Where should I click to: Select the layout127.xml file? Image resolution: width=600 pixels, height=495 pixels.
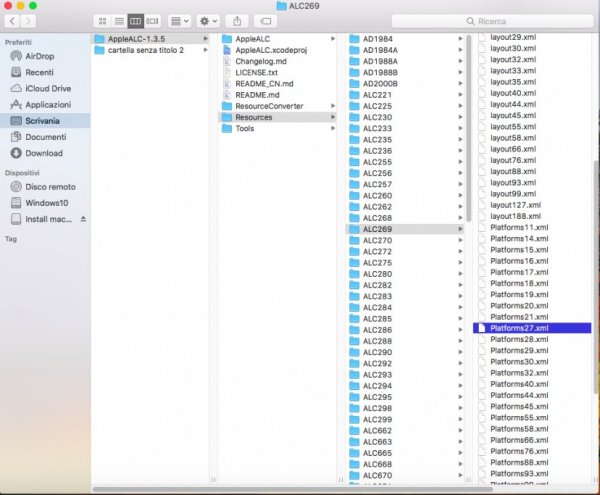[532, 205]
